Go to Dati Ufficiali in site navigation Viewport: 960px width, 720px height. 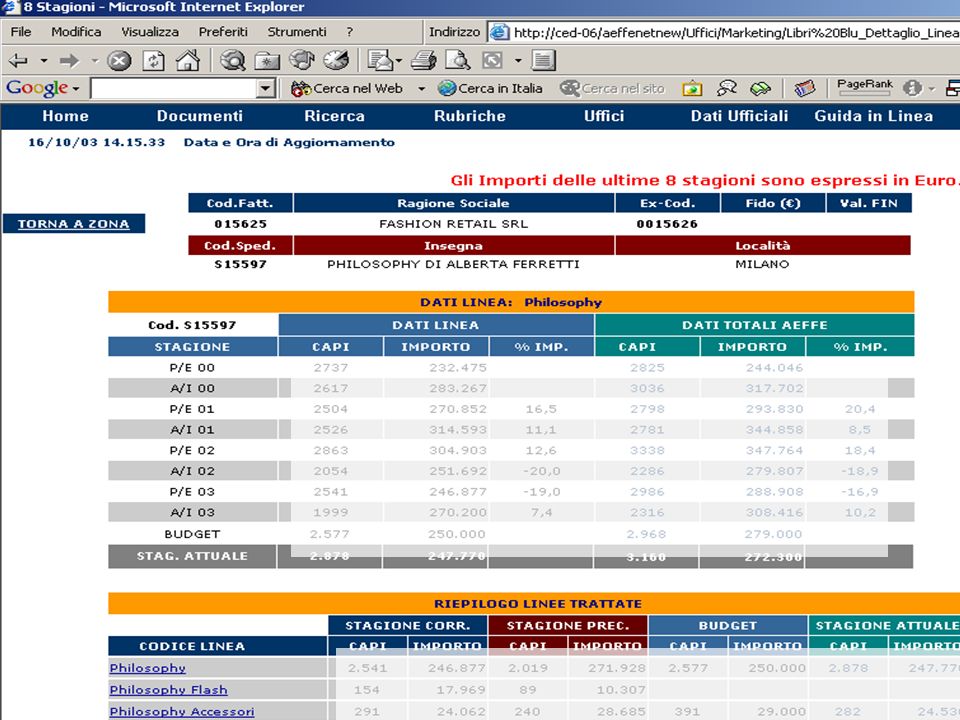[739, 116]
